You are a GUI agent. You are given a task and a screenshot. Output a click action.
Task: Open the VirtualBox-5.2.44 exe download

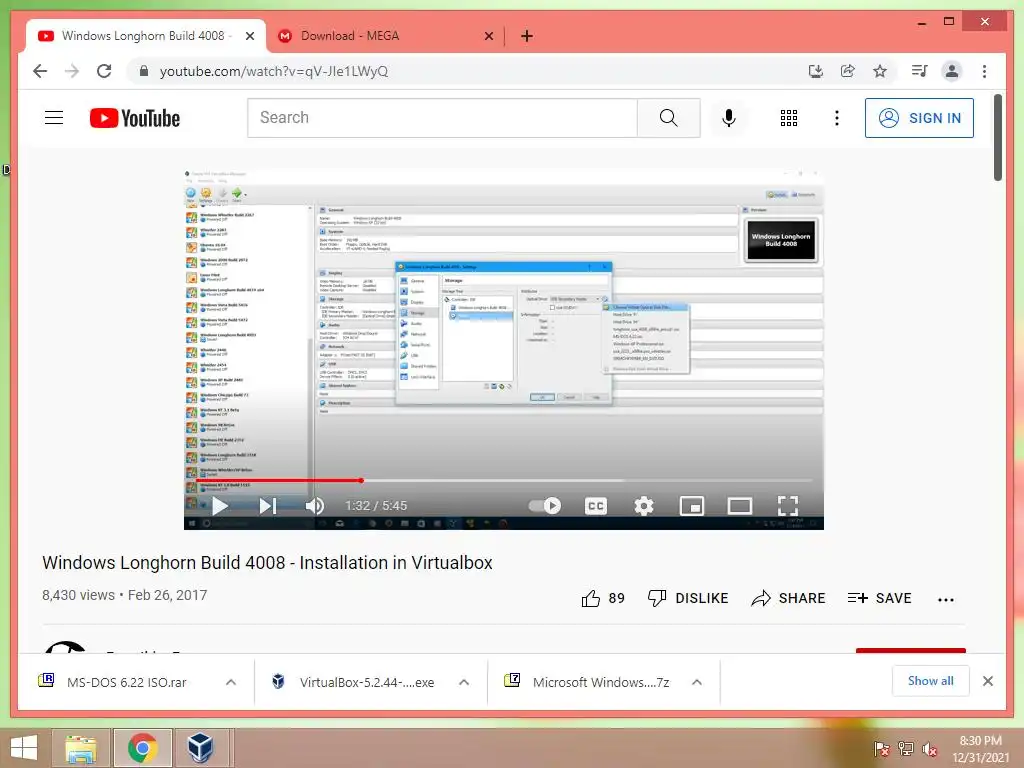click(x=353, y=682)
